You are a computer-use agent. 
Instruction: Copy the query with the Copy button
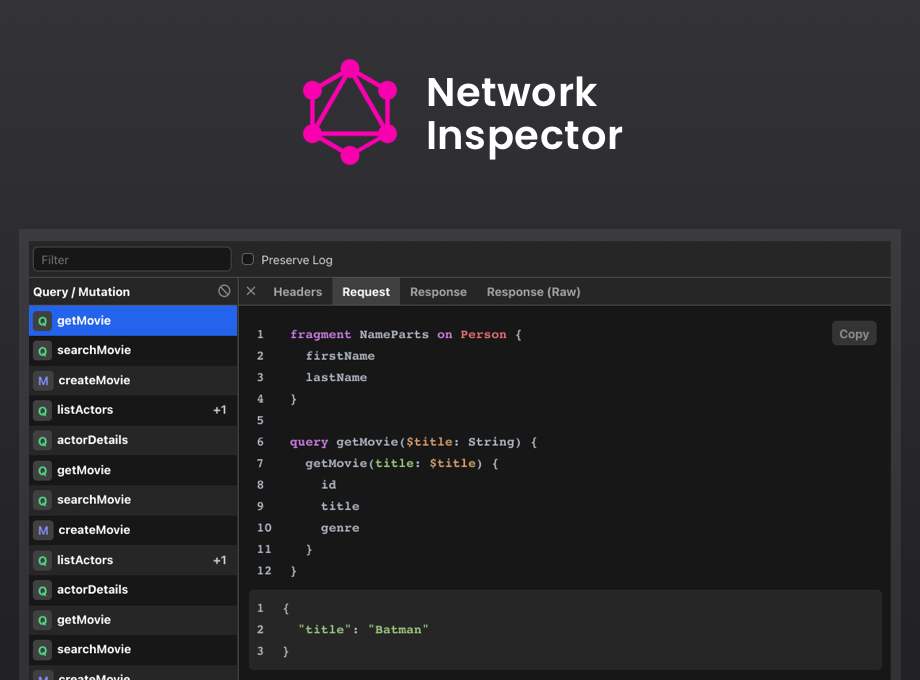pyautogui.click(x=854, y=333)
